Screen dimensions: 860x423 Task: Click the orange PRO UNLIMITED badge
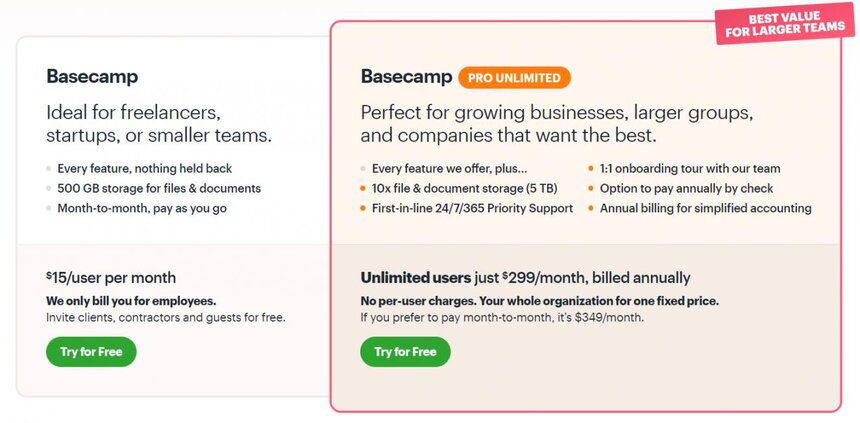pyautogui.click(x=515, y=77)
